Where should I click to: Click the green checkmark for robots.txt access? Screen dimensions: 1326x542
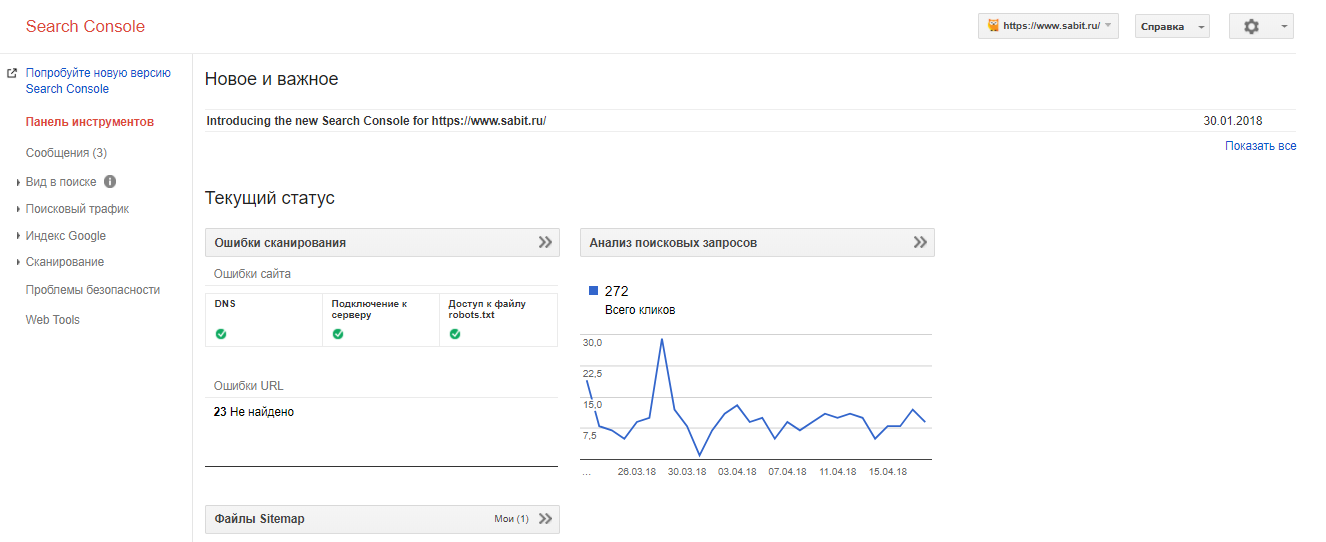[455, 334]
